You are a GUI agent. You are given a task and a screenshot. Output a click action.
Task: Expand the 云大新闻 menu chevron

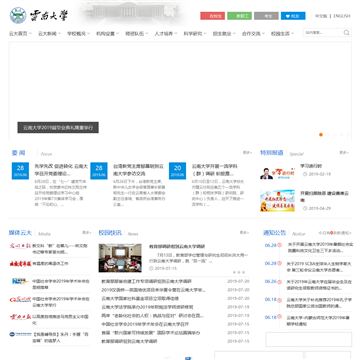click(59, 33)
